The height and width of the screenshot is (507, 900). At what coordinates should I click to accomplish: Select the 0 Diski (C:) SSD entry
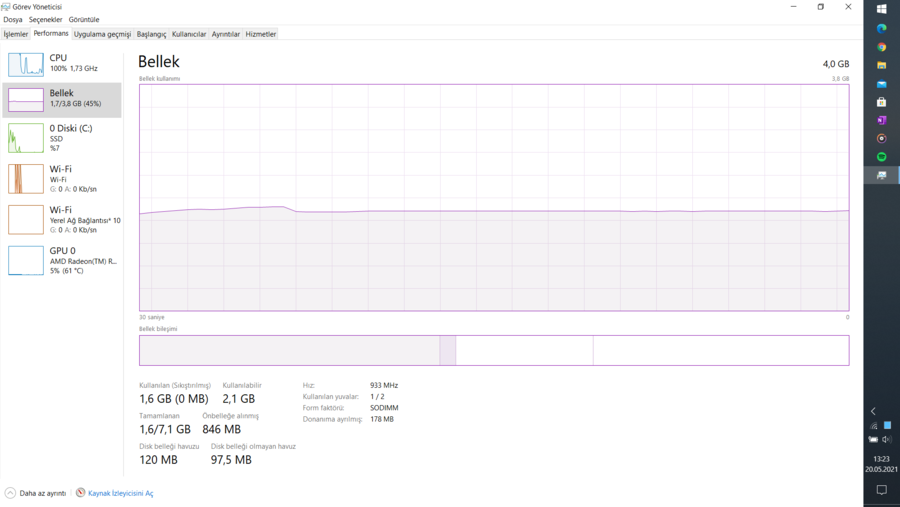pos(62,138)
